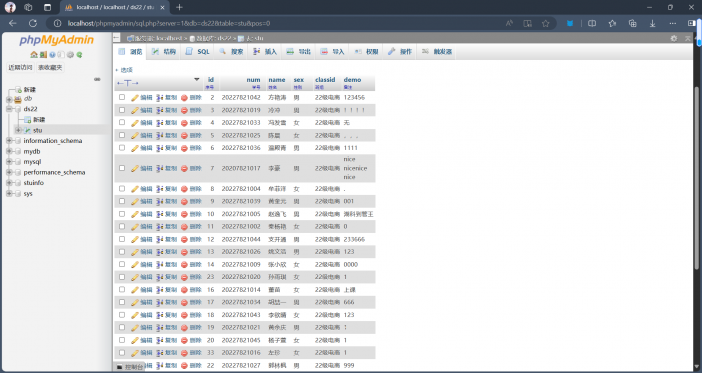The width and height of the screenshot is (702, 373).
Task: Switch to the 结构 (Structure) tab
Action: pos(164,52)
